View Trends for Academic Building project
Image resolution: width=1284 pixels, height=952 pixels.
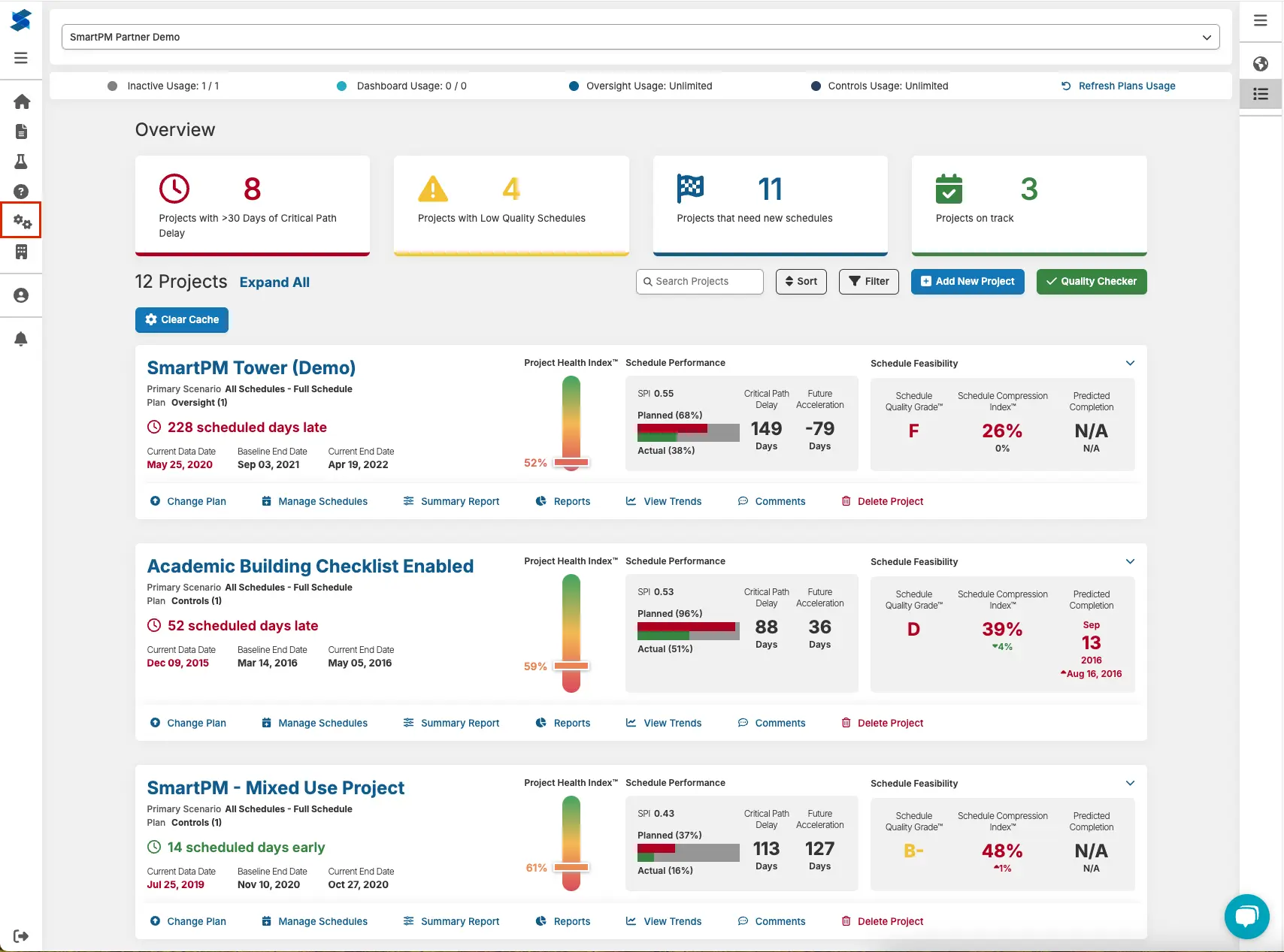tap(664, 723)
